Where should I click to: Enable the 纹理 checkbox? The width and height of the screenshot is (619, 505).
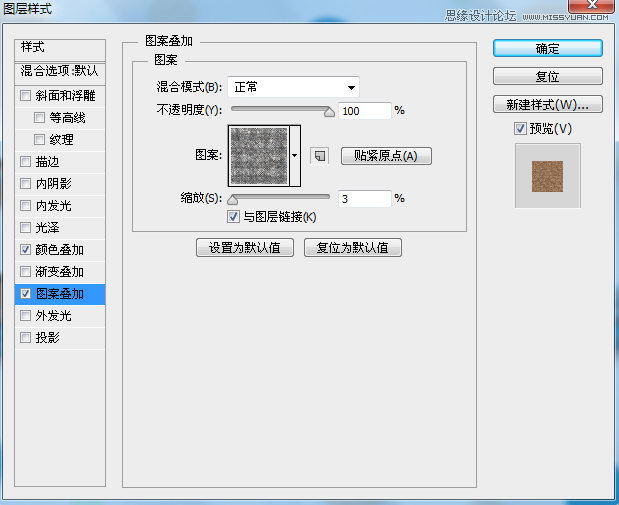pos(39,139)
